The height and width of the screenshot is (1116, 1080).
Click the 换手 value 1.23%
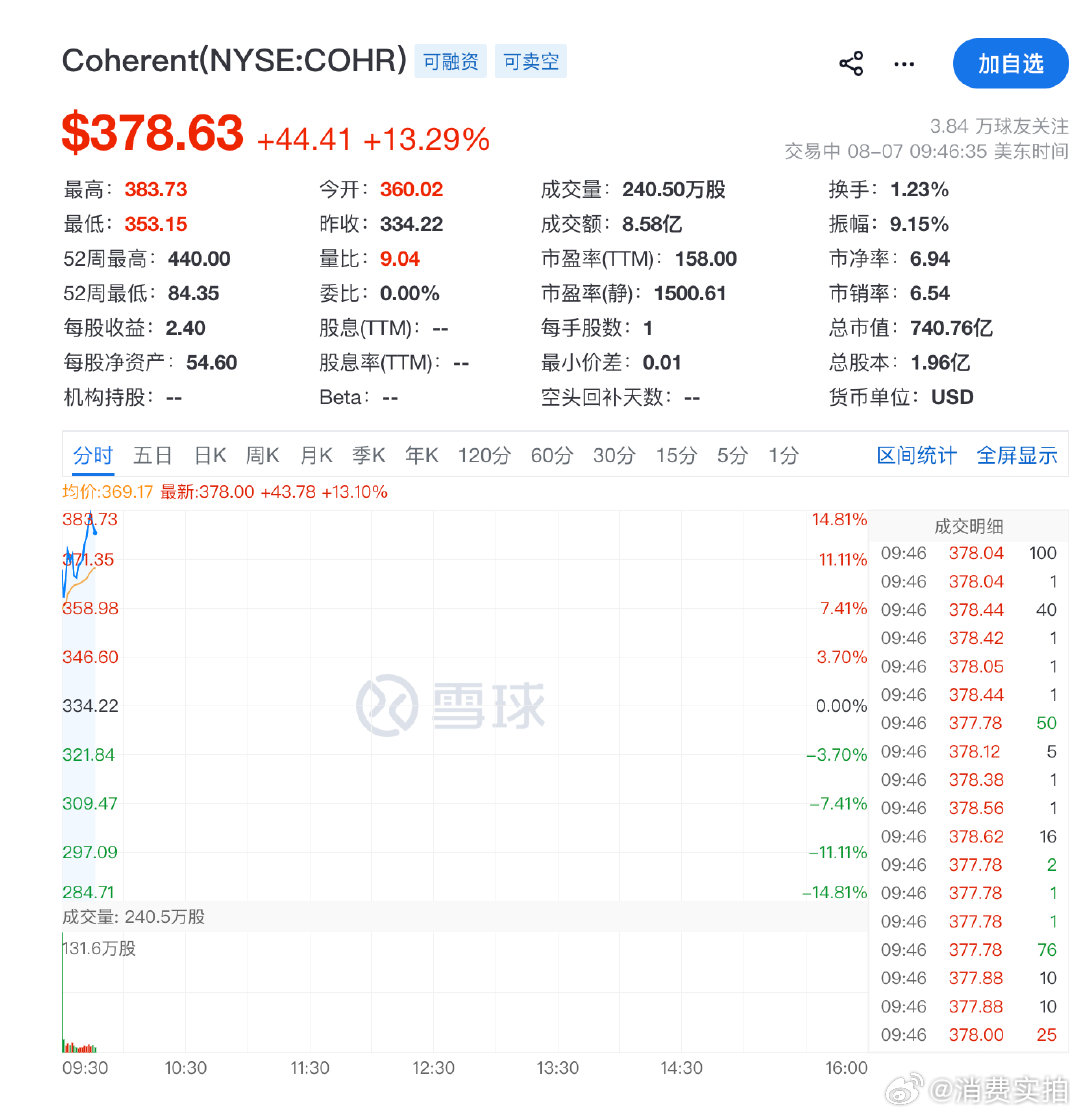click(x=919, y=189)
